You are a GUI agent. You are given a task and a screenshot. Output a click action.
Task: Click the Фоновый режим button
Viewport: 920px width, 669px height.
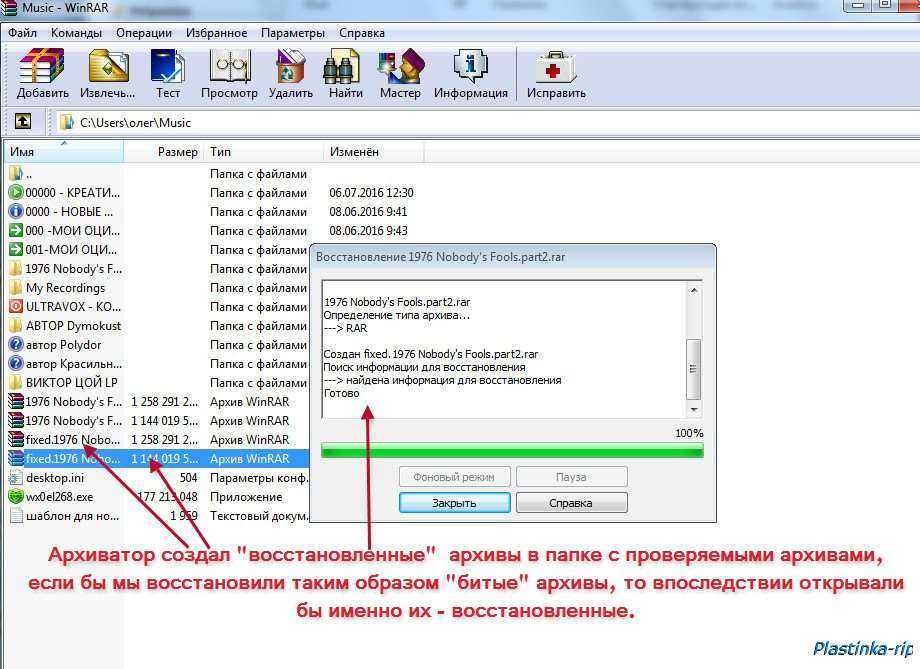click(x=454, y=477)
